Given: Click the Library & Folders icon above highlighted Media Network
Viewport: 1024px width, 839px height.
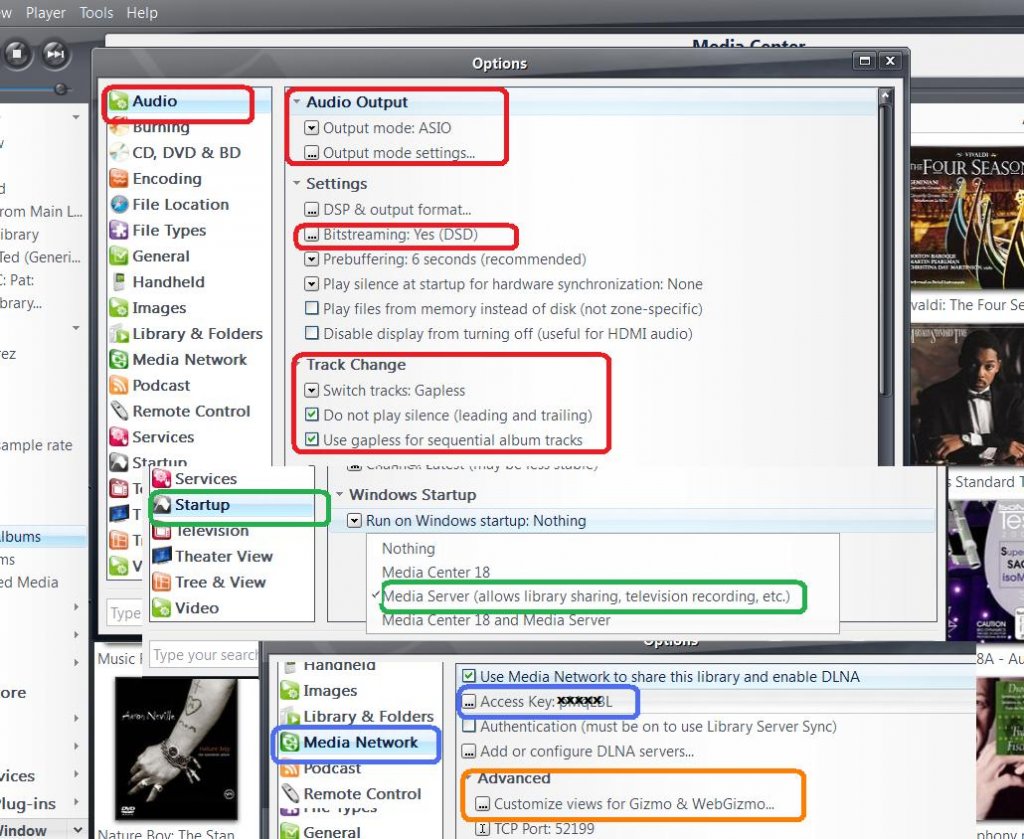Looking at the screenshot, I should coord(289,716).
